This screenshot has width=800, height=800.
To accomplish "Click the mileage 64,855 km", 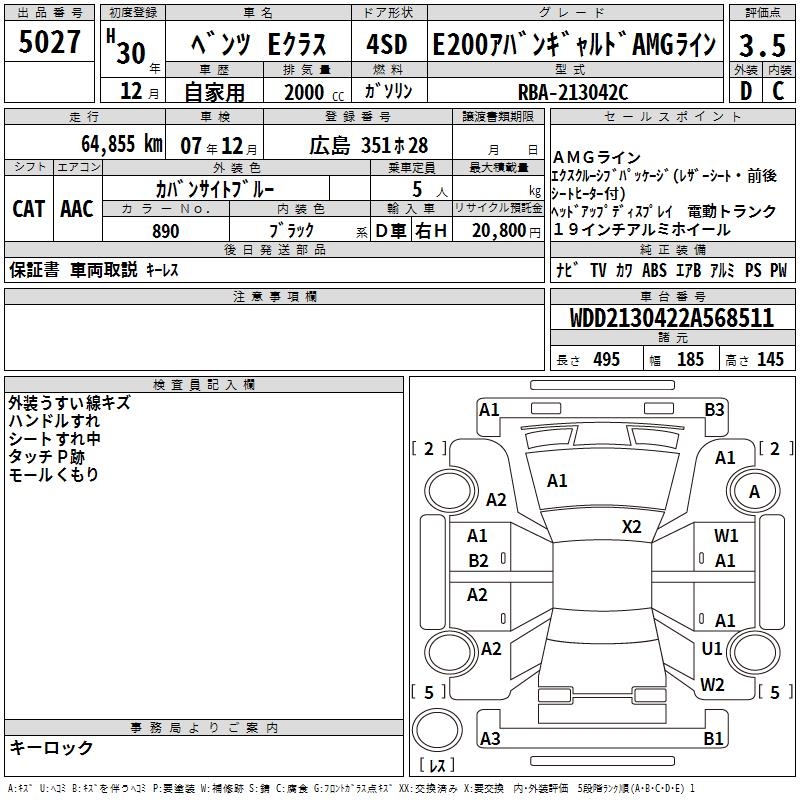I will pyautogui.click(x=122, y=144).
